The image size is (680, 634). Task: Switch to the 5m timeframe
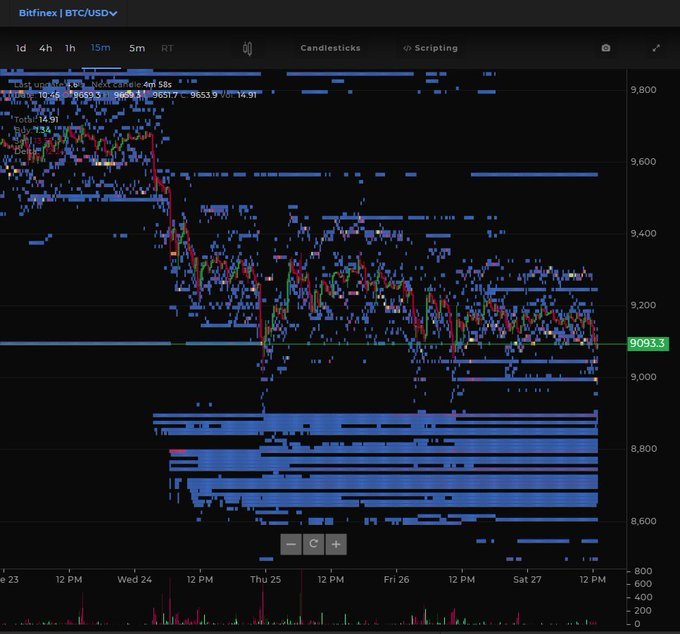click(x=137, y=48)
